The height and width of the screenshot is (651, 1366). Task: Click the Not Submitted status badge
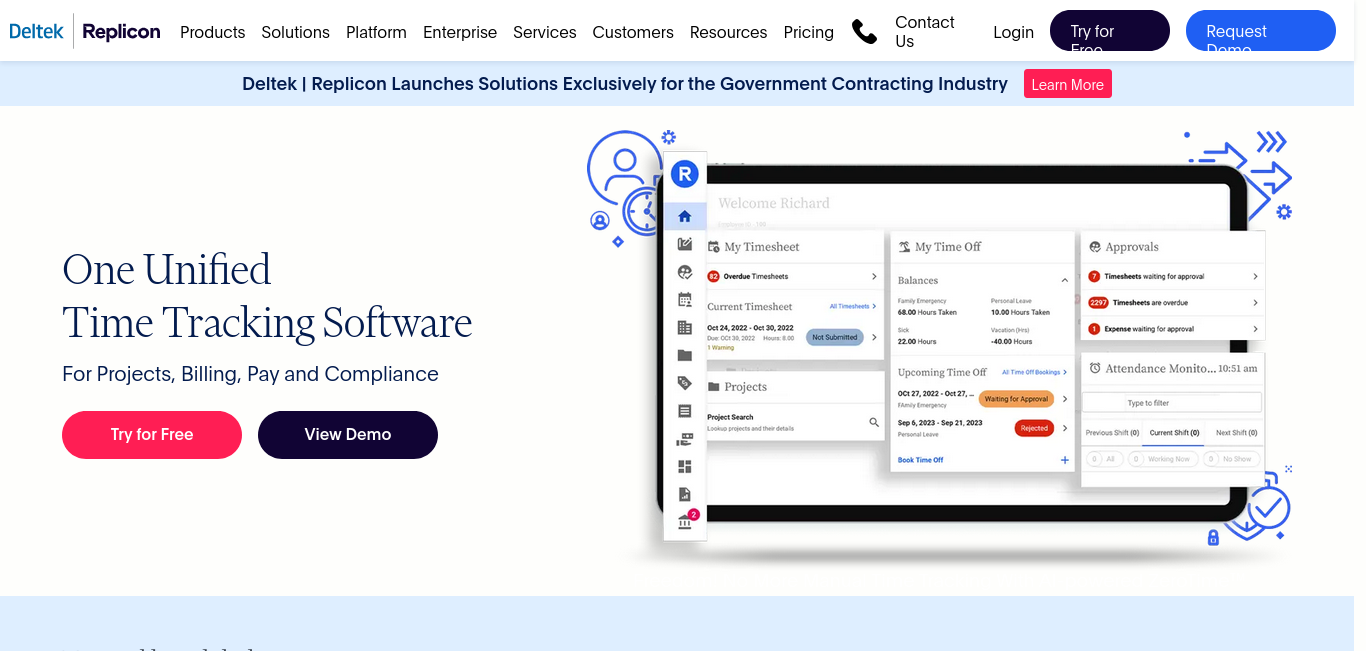pyautogui.click(x=835, y=337)
